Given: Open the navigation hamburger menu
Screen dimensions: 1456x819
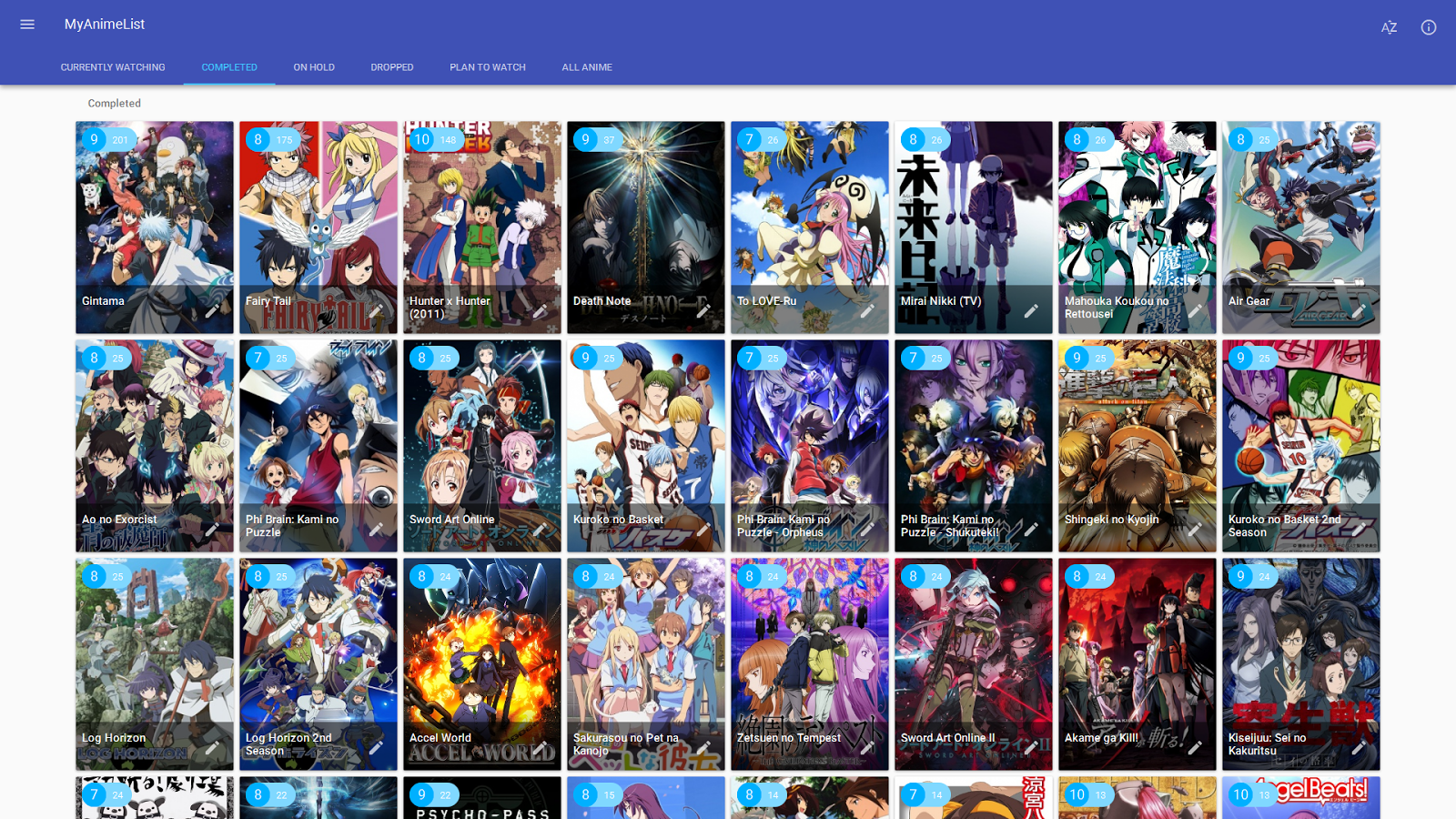Looking at the screenshot, I should (27, 24).
